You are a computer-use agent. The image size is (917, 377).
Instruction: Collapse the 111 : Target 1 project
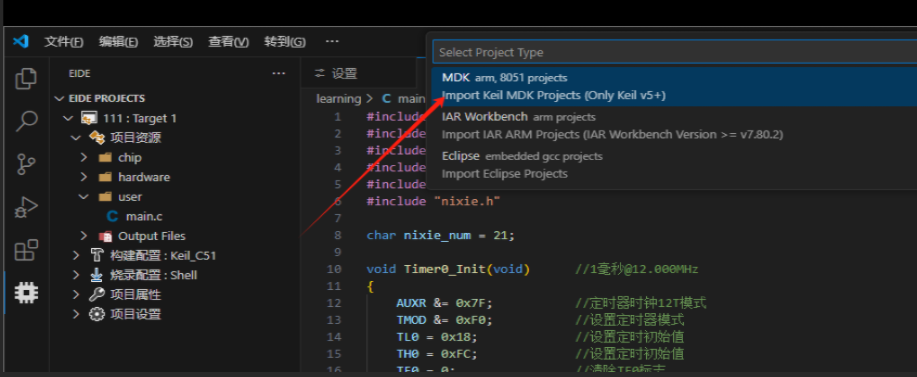(68, 118)
